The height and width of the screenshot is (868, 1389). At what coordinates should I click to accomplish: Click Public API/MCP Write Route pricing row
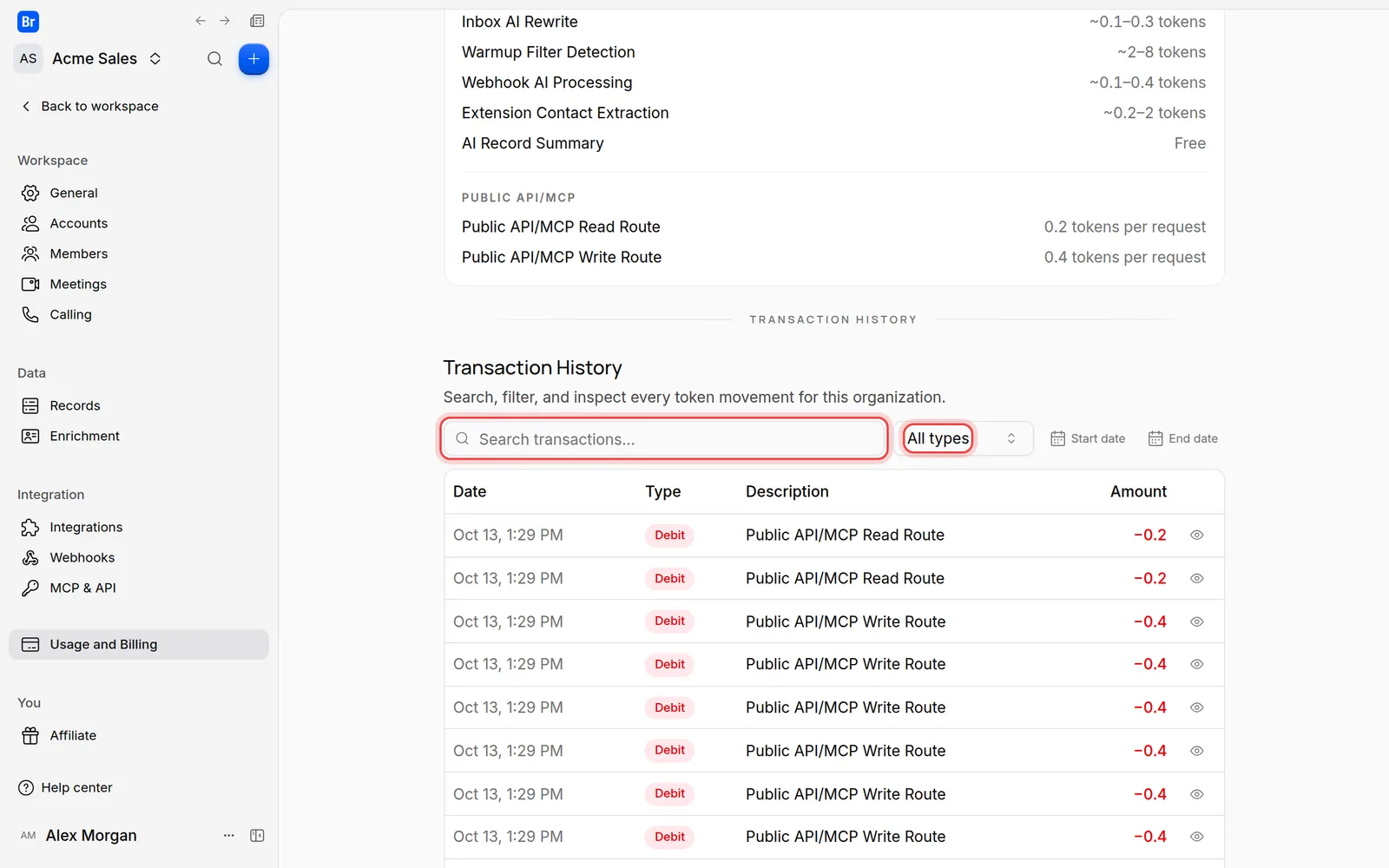pos(833,257)
